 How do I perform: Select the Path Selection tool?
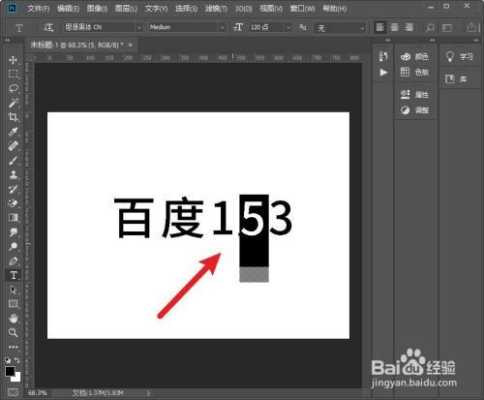click(13, 289)
